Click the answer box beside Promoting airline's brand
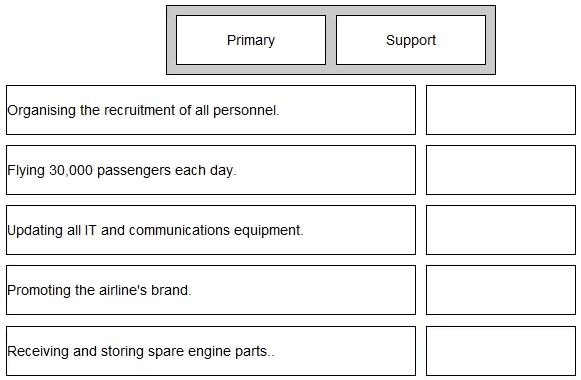The width and height of the screenshot is (581, 380). coord(501,290)
